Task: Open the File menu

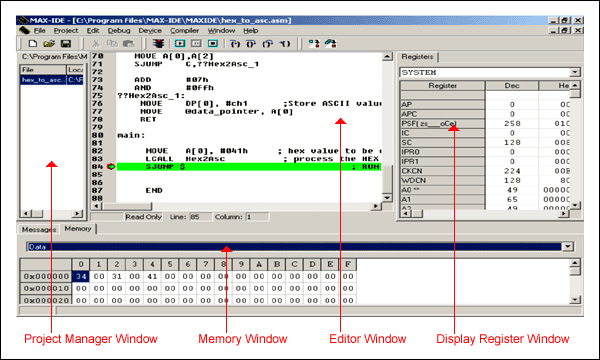Action: pos(39,31)
